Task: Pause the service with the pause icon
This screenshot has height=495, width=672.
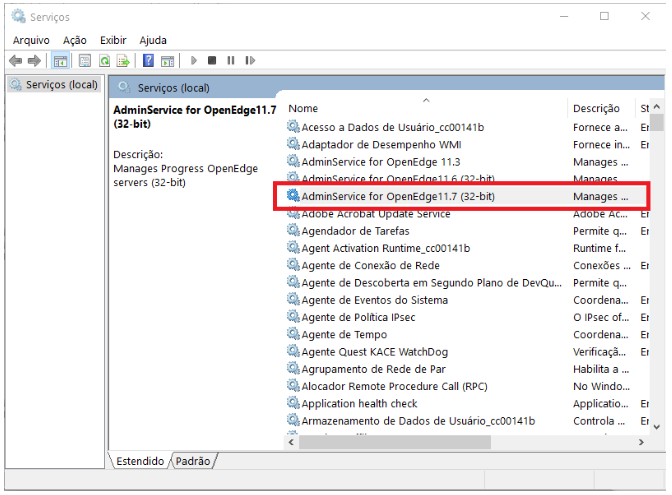Action: pyautogui.click(x=231, y=60)
